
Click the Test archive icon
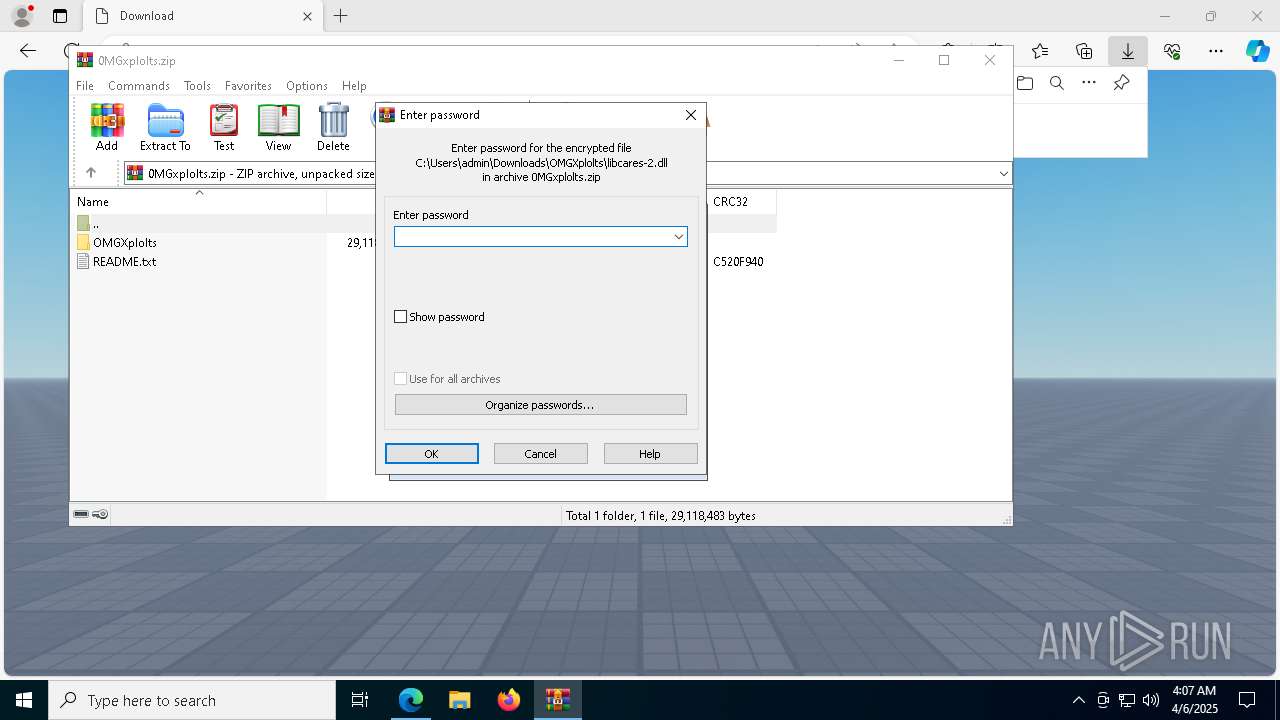(x=224, y=127)
